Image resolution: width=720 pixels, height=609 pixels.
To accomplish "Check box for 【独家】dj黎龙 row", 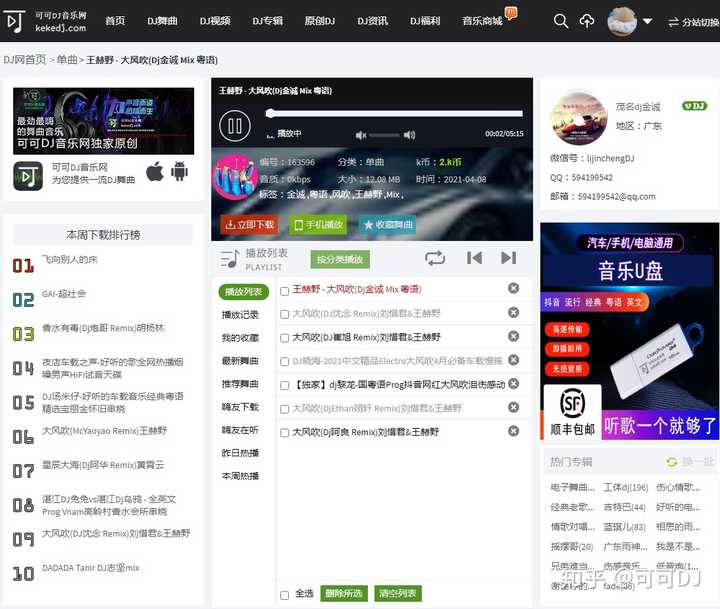I will (x=284, y=385).
